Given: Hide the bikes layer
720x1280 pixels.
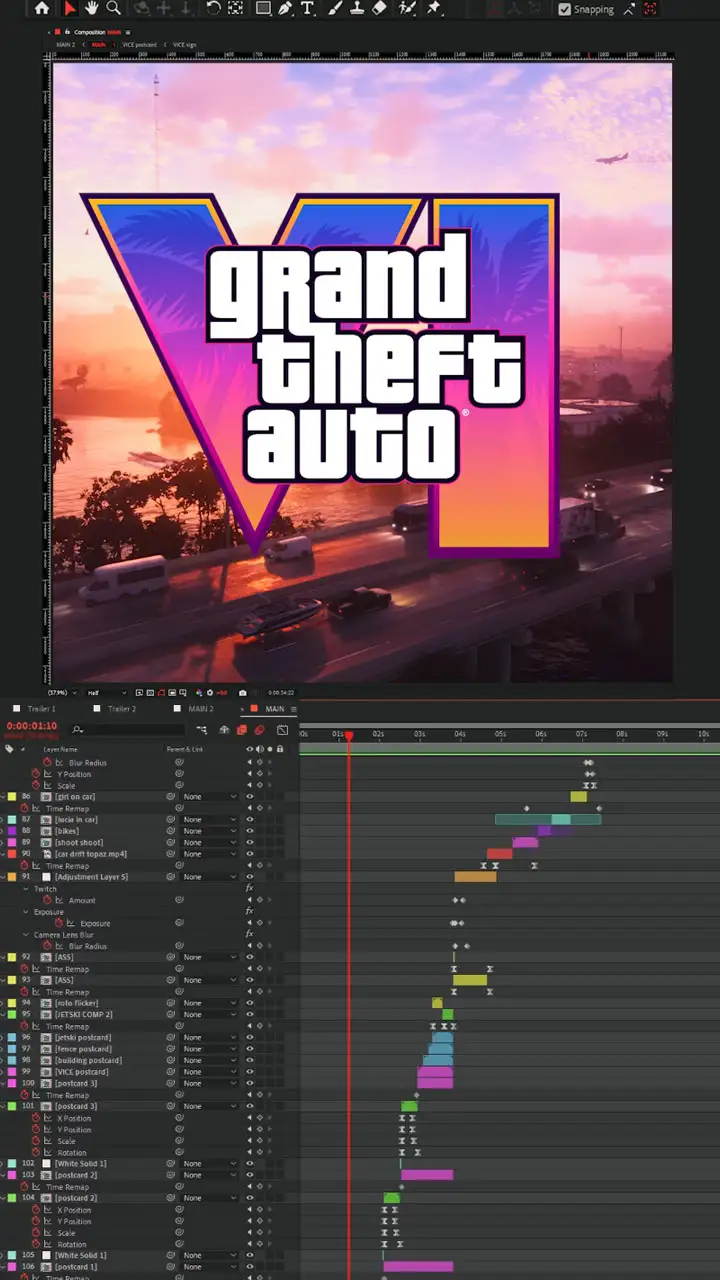Looking at the screenshot, I should click(250, 831).
